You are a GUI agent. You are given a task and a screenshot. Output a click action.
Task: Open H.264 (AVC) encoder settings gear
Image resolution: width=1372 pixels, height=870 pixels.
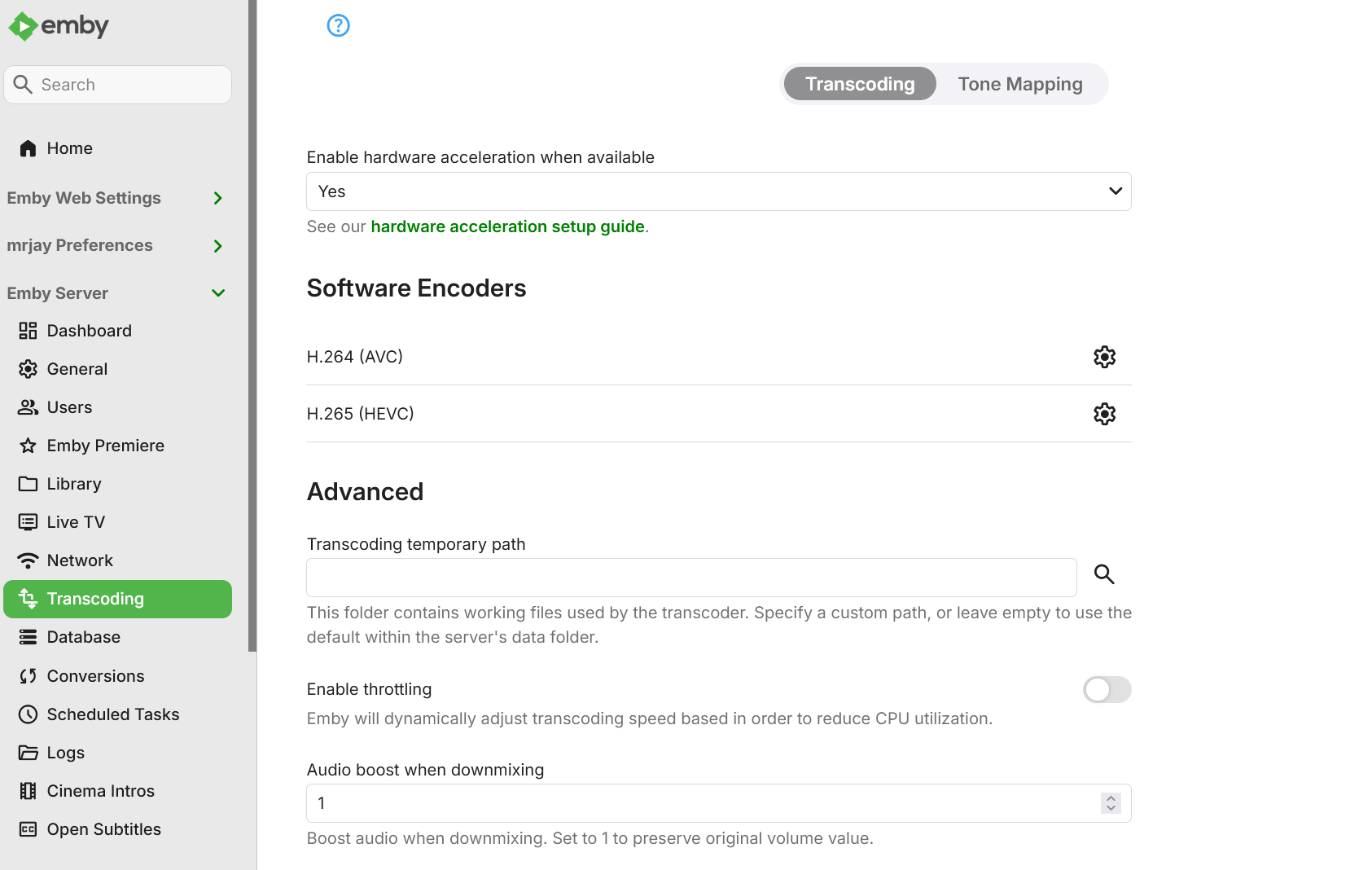(x=1104, y=357)
